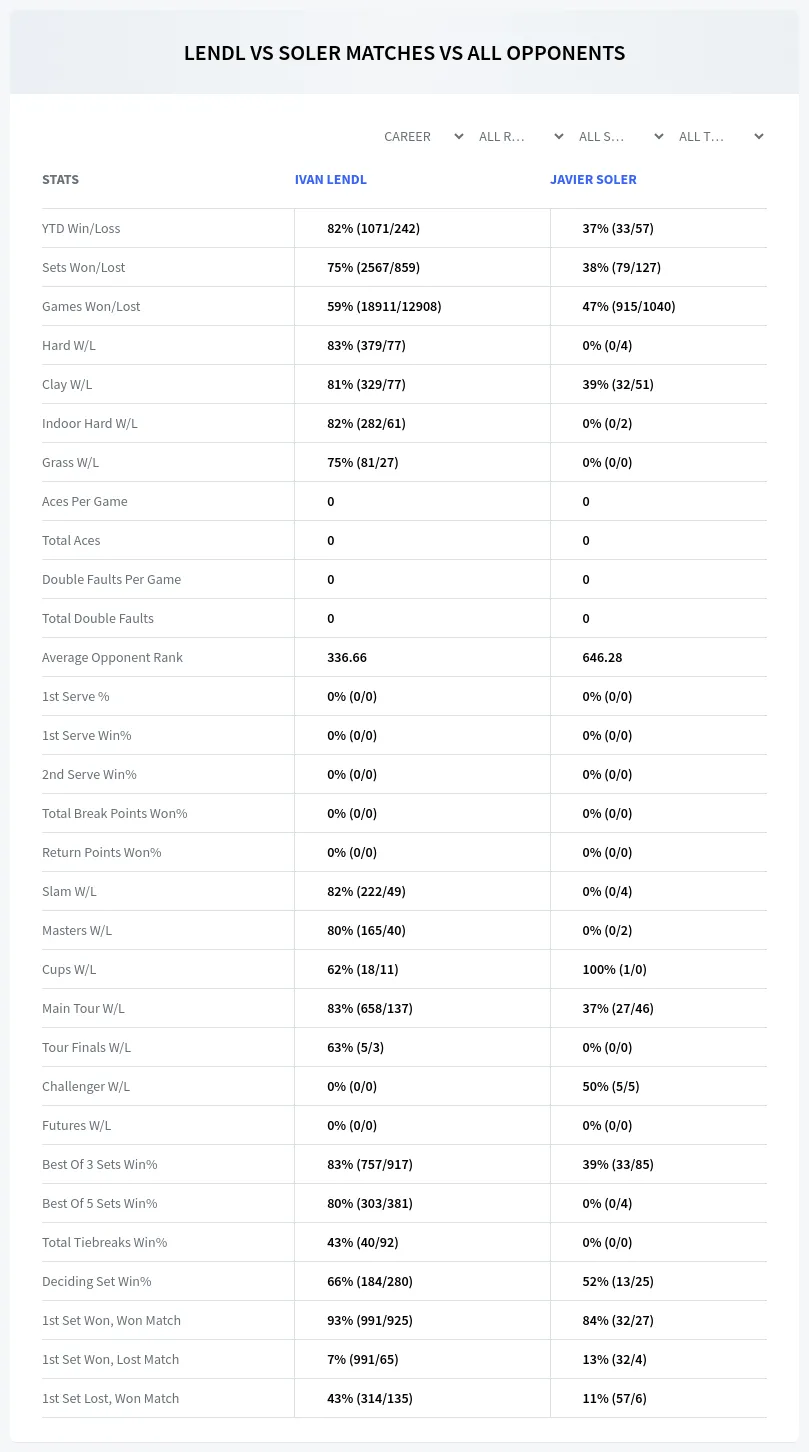Click chevron arrow beside ALL S... filter
This screenshot has width=809, height=1452.
point(659,136)
